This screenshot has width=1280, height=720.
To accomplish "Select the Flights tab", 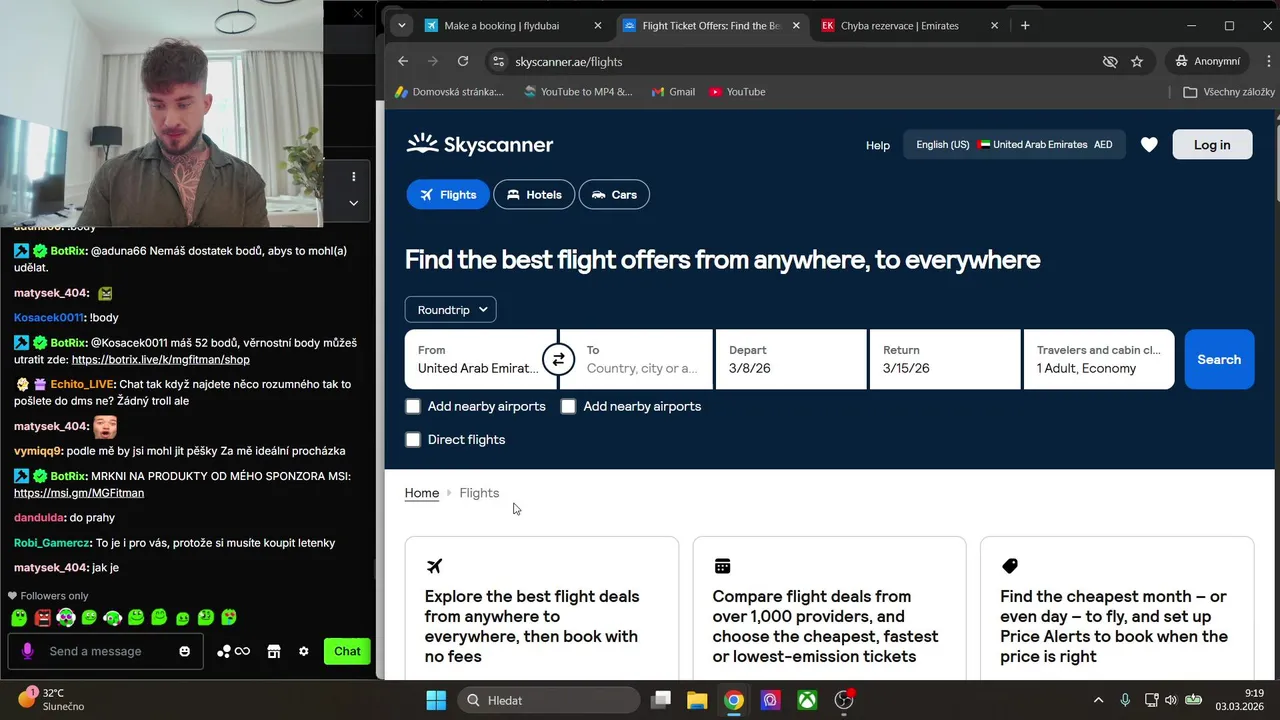I will pyautogui.click(x=448, y=195).
